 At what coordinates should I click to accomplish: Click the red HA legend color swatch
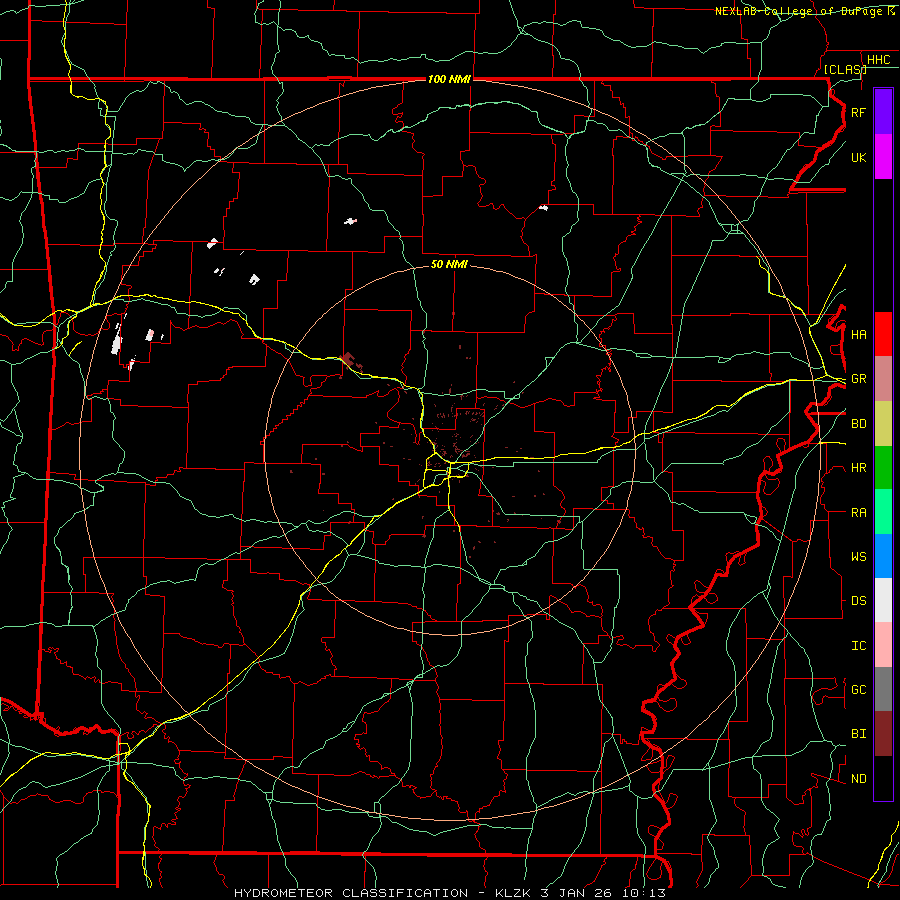(x=883, y=334)
